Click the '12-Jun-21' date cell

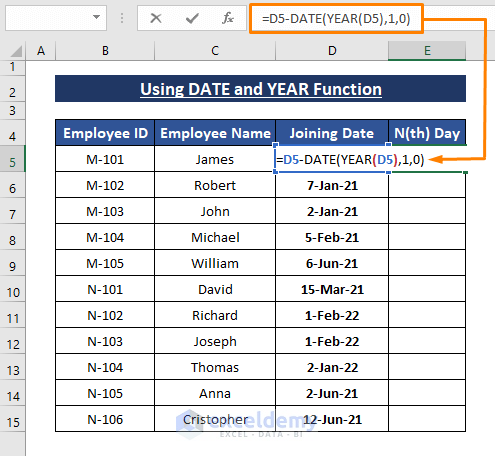click(x=332, y=419)
